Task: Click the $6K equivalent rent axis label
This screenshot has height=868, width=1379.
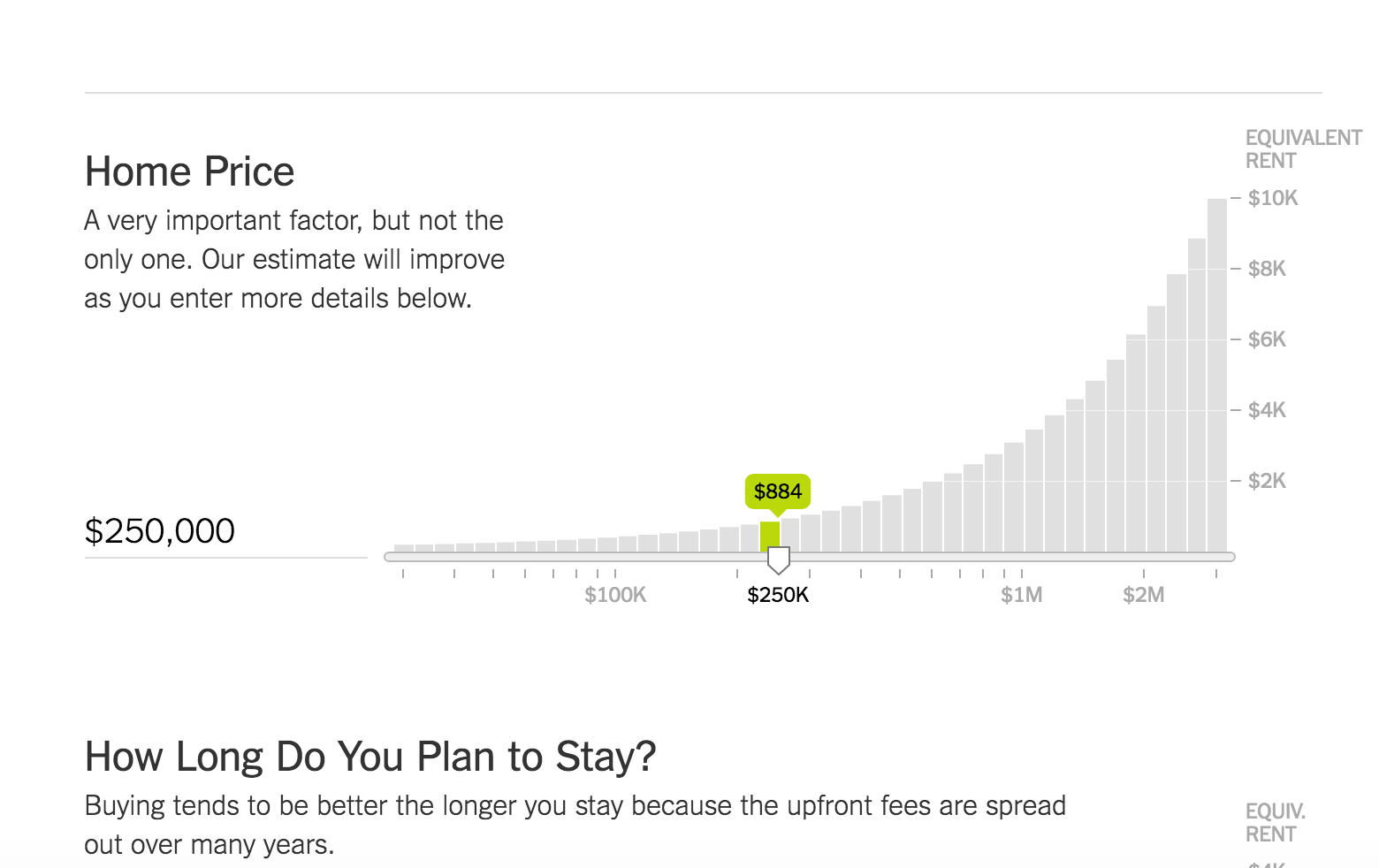Action: tap(1267, 339)
